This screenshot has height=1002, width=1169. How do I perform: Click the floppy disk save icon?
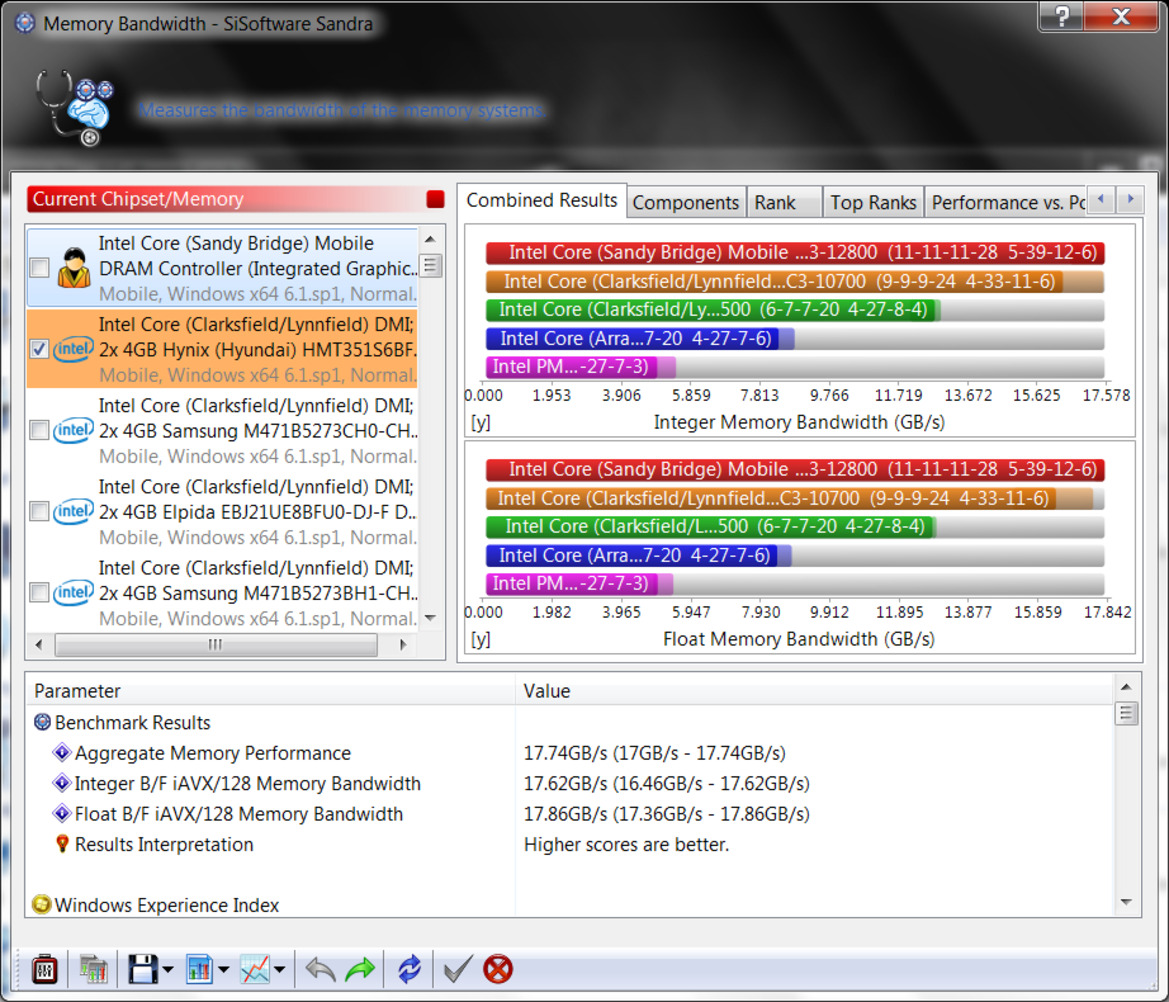(142, 969)
